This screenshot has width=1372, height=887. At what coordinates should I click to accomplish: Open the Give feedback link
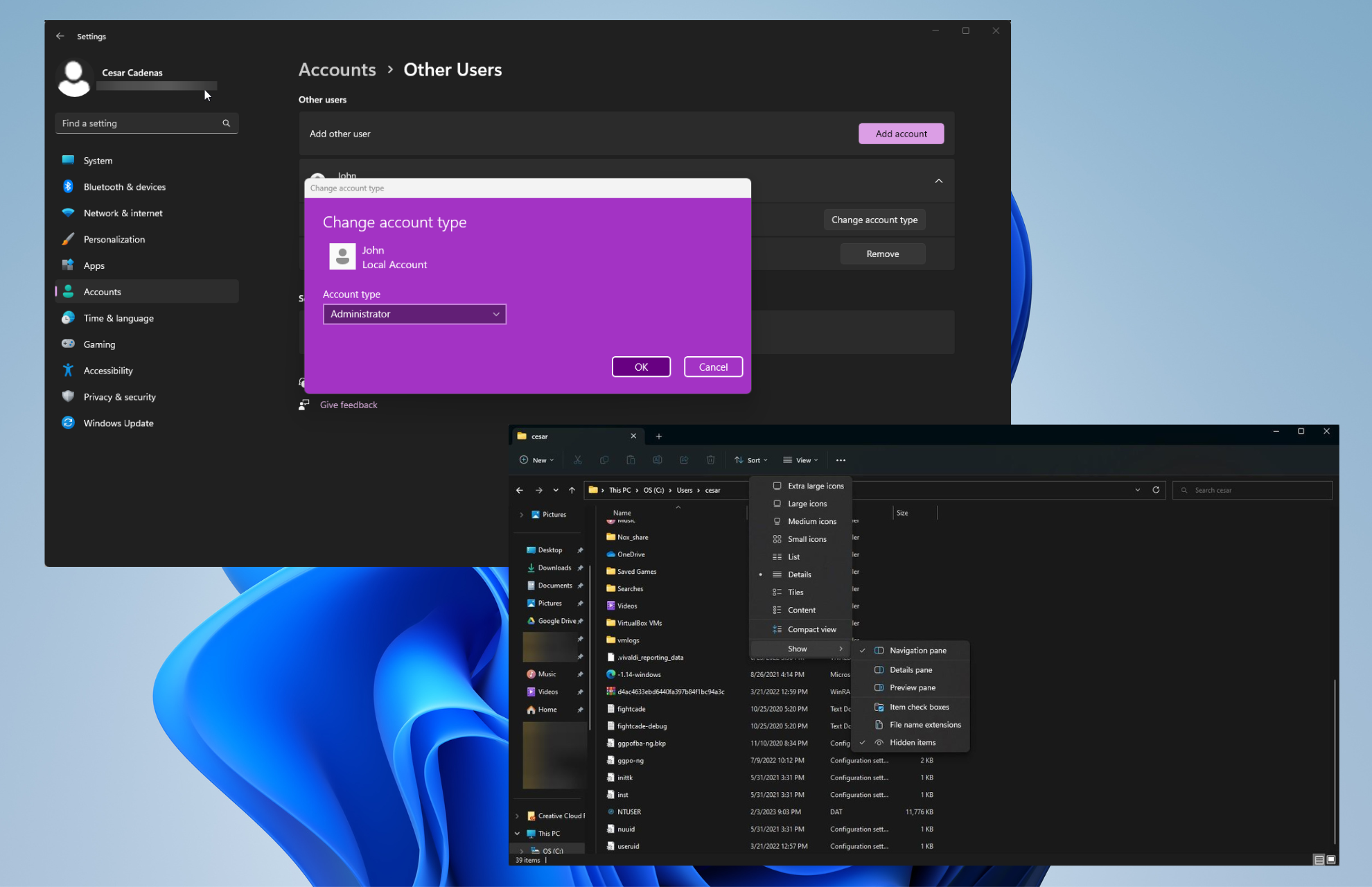coord(349,405)
